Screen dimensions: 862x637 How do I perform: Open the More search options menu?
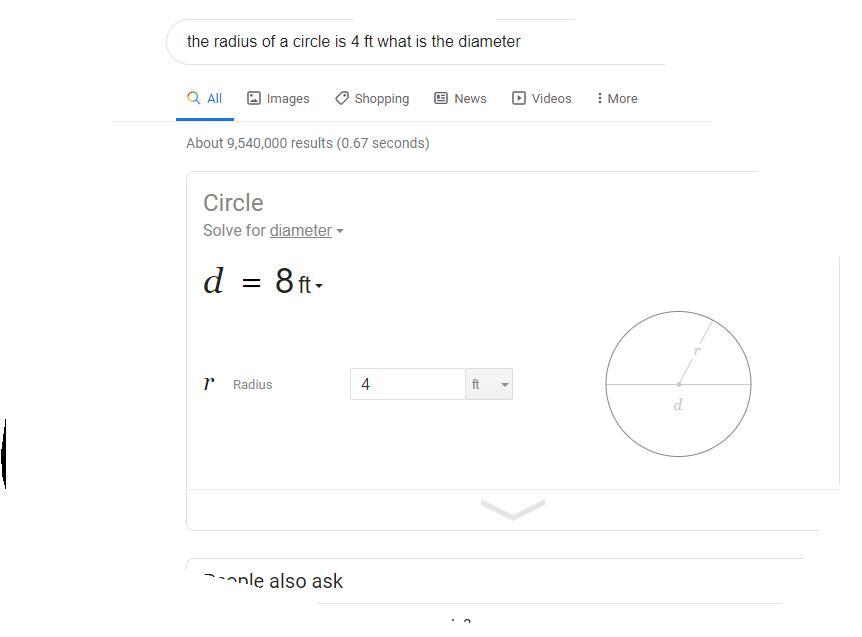point(621,99)
